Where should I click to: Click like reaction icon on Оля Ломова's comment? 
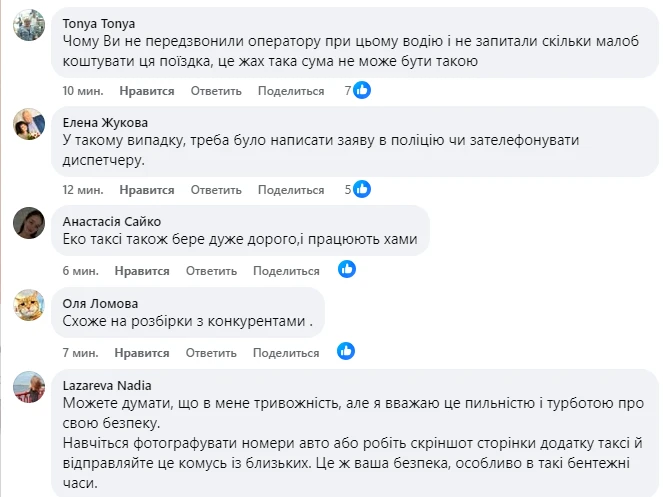pyautogui.click(x=347, y=352)
